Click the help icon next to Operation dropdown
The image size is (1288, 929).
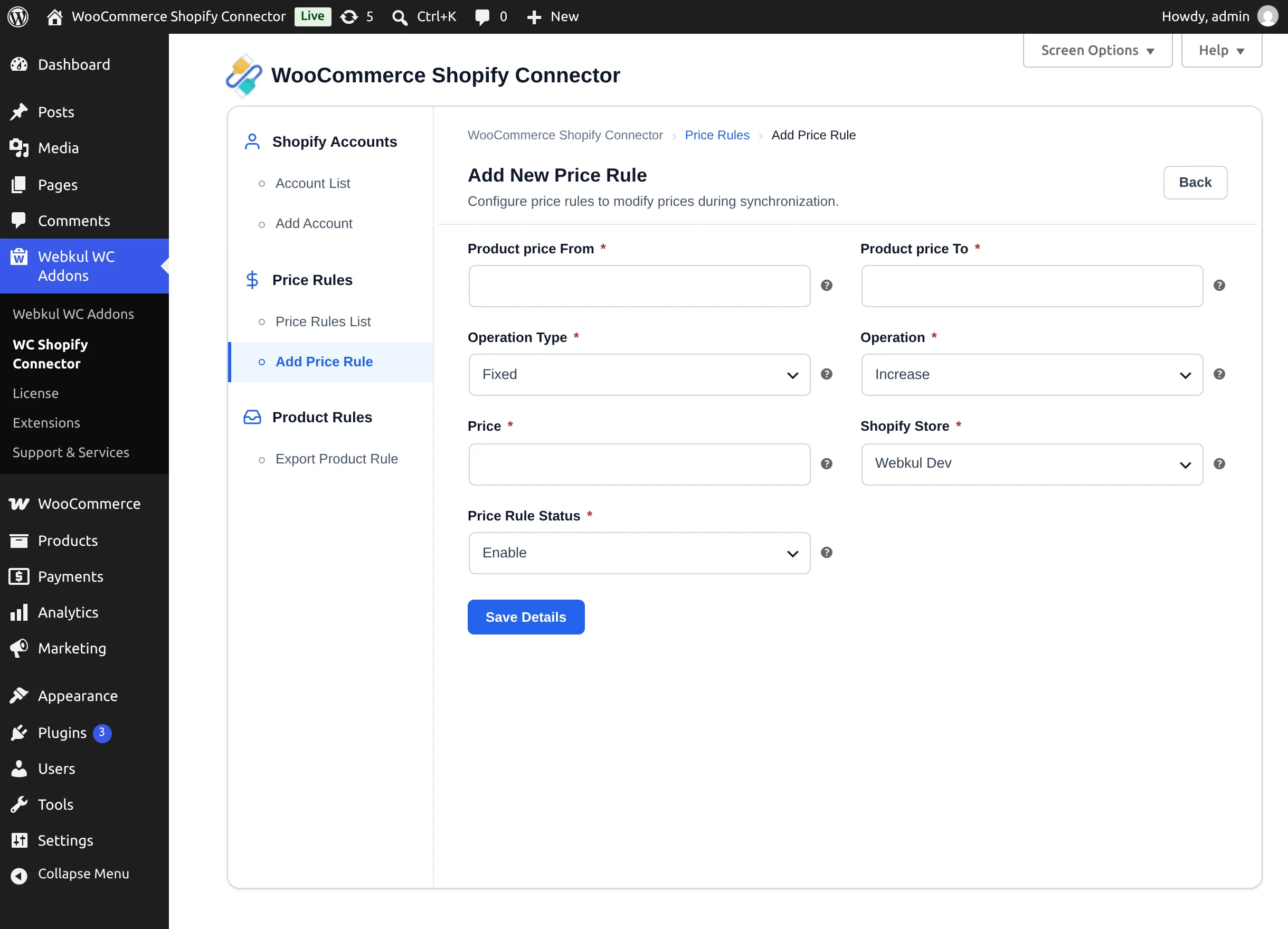coord(1219,374)
